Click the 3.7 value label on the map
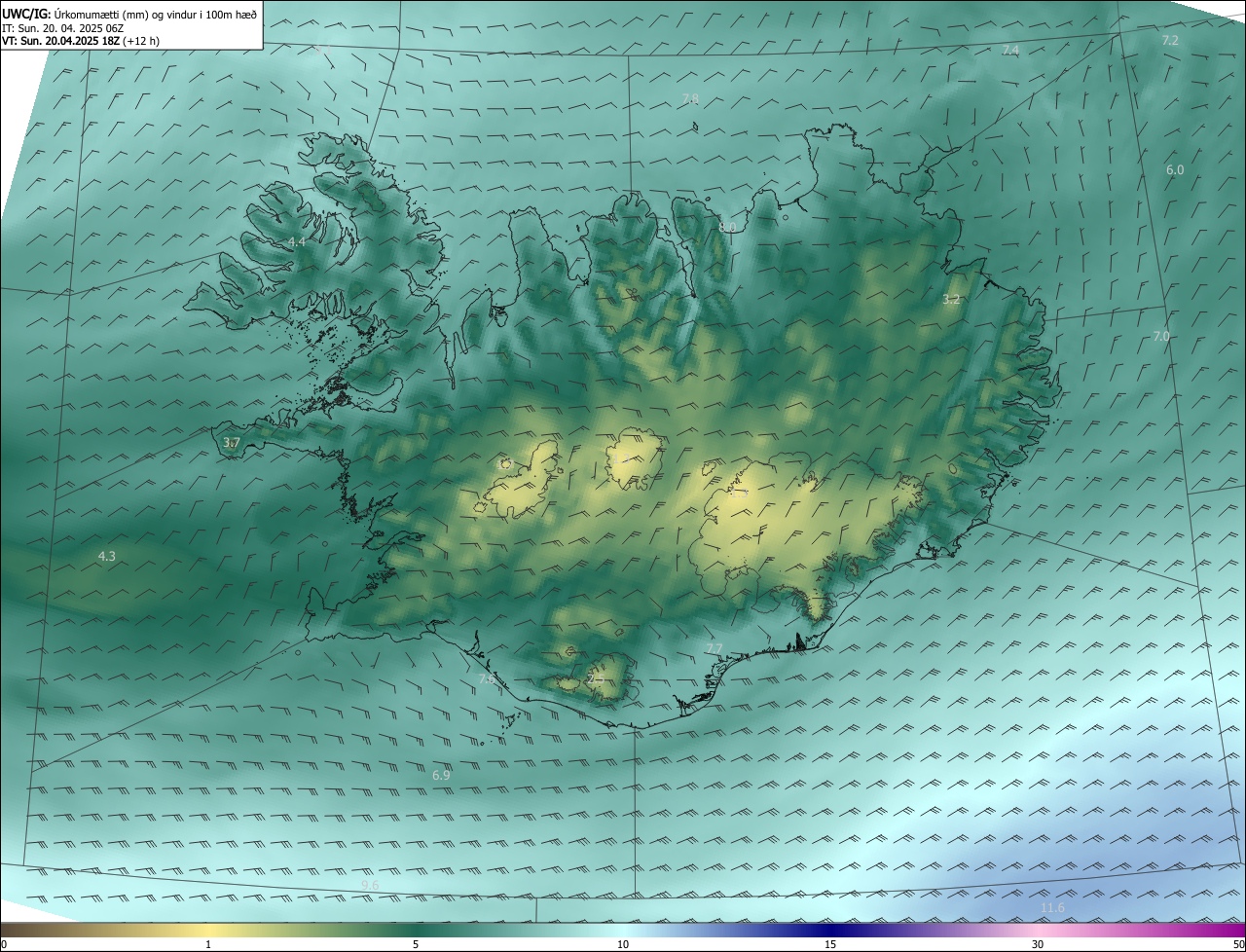The width and height of the screenshot is (1246, 952). (x=232, y=442)
